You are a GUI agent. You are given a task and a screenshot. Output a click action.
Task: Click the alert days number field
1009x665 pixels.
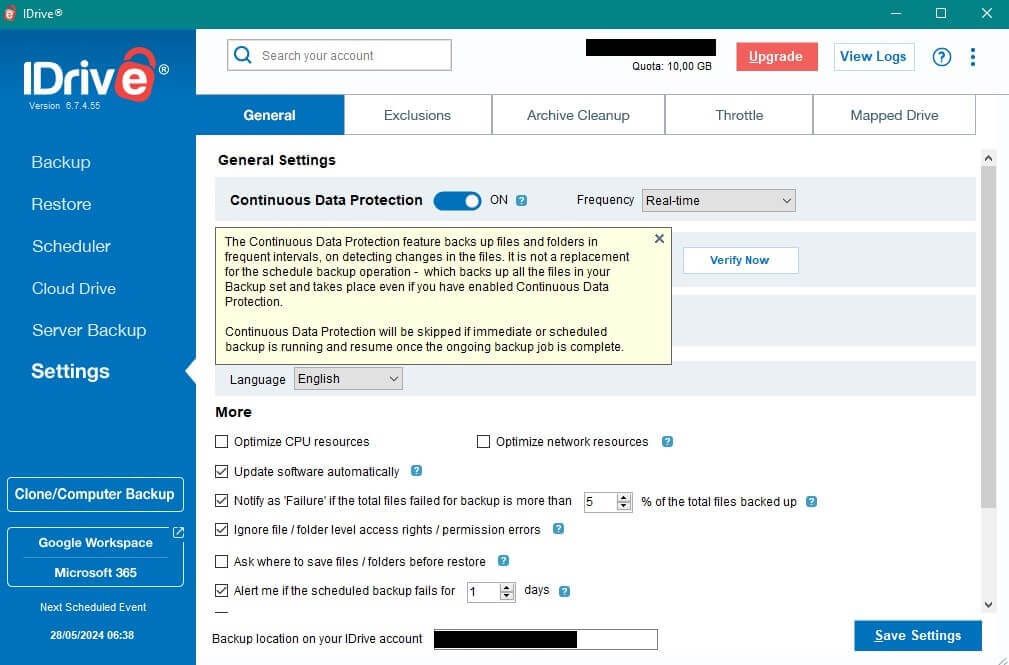(x=484, y=592)
